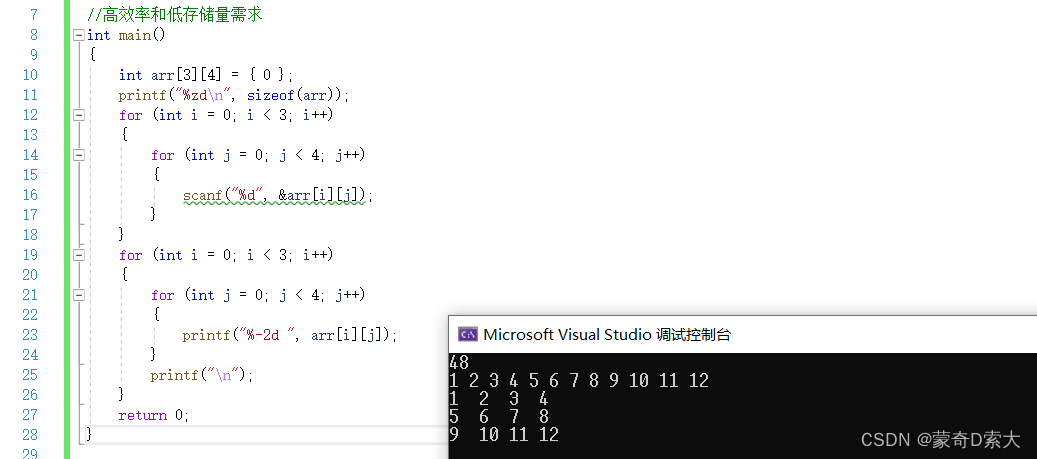Click the printf("\n") statement on line 25
Image resolution: width=1037 pixels, height=459 pixels.
202,375
